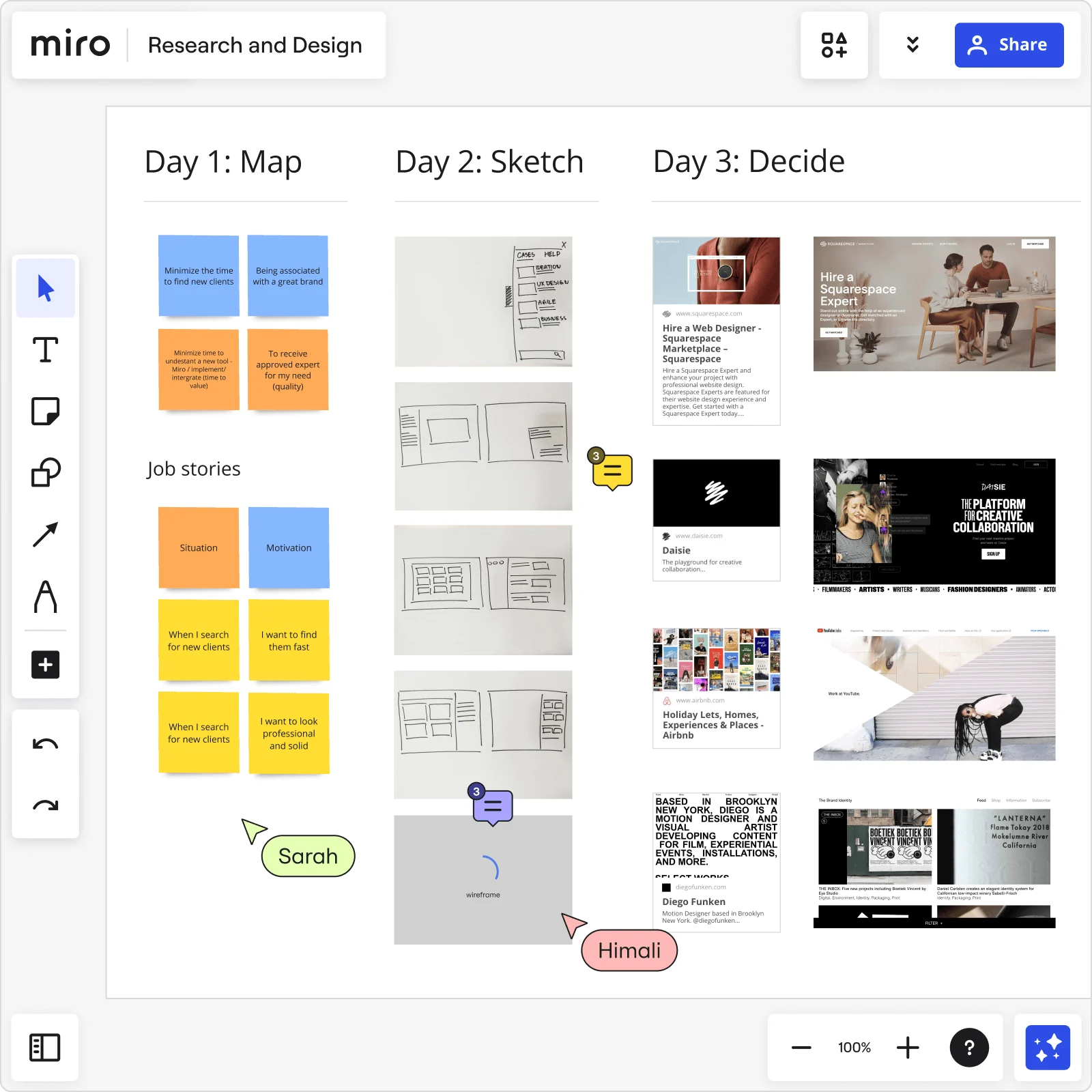Open the Diego Funken link card
The height and width of the screenshot is (1092, 1092).
point(717,862)
